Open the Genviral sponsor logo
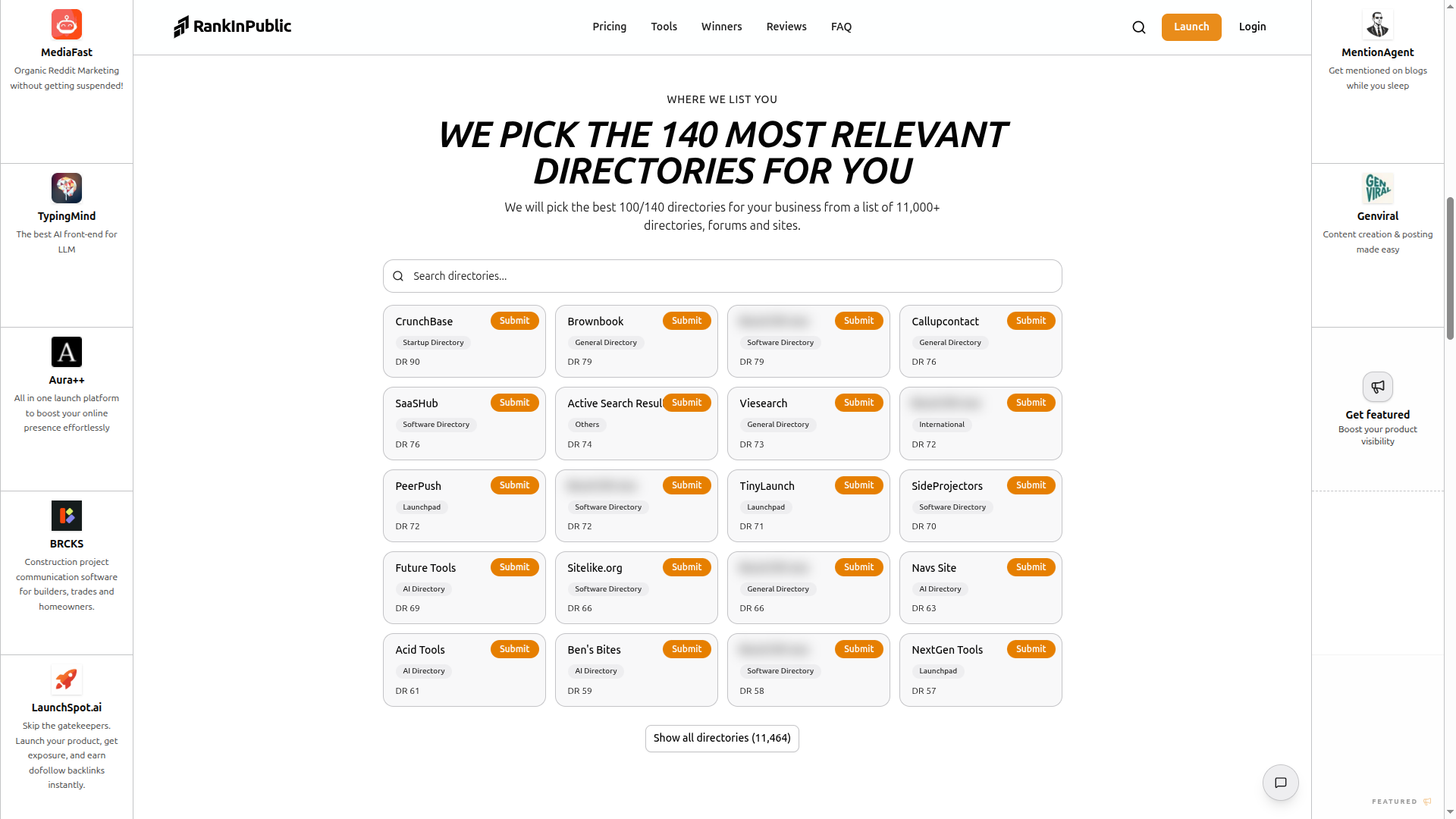This screenshot has height=819, width=1456. (1377, 188)
